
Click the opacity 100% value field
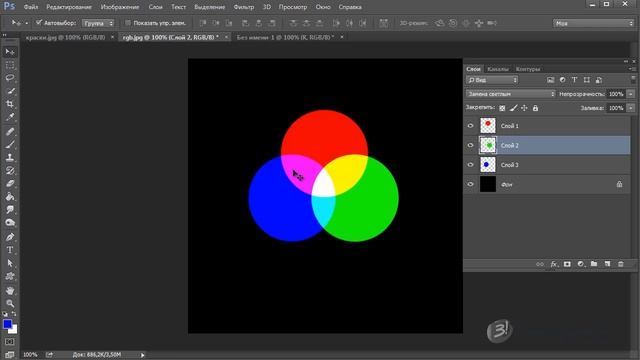pyautogui.click(x=616, y=94)
